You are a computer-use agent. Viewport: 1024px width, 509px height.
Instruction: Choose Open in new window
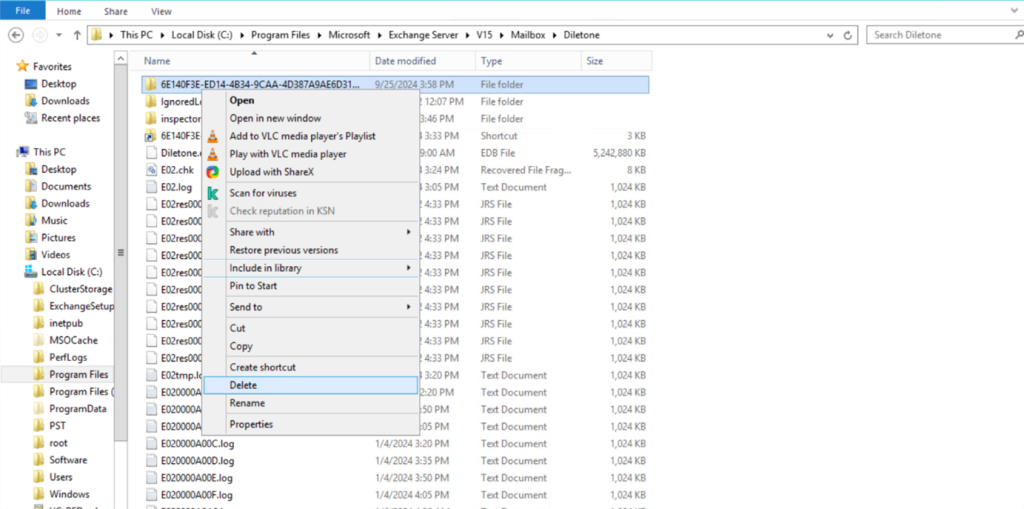click(310, 118)
